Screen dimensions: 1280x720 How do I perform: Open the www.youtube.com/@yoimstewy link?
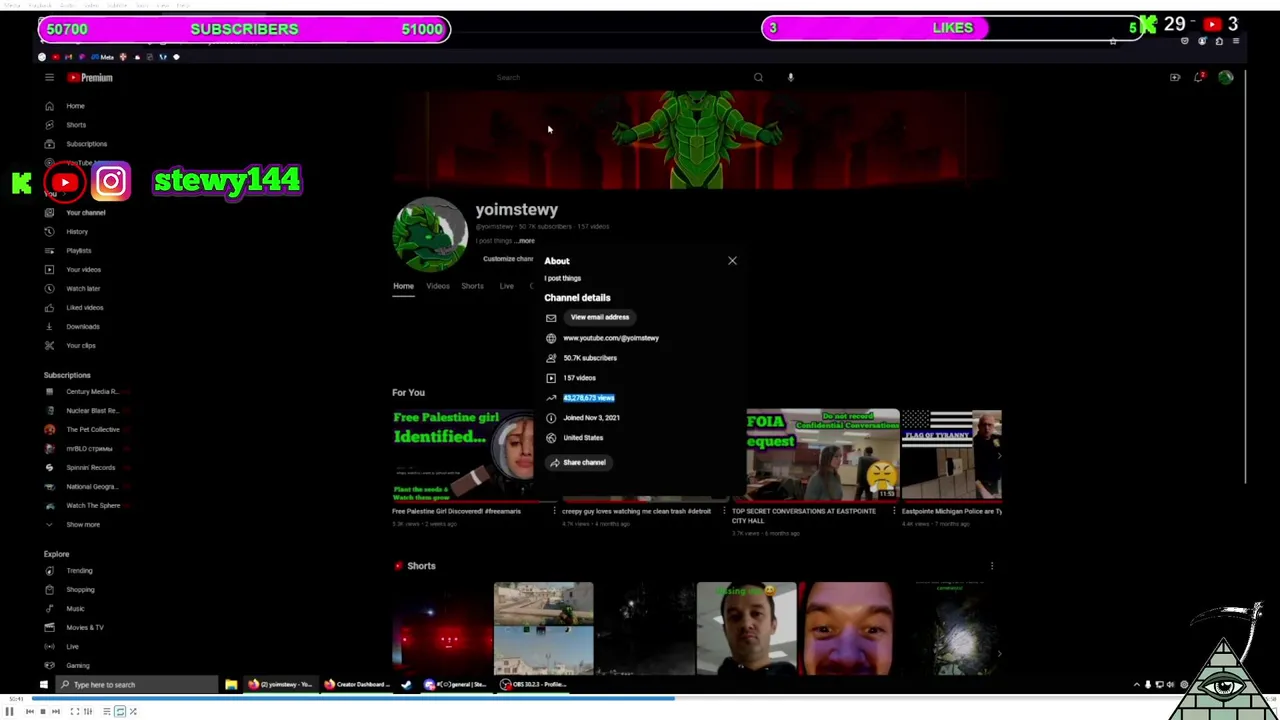[611, 338]
